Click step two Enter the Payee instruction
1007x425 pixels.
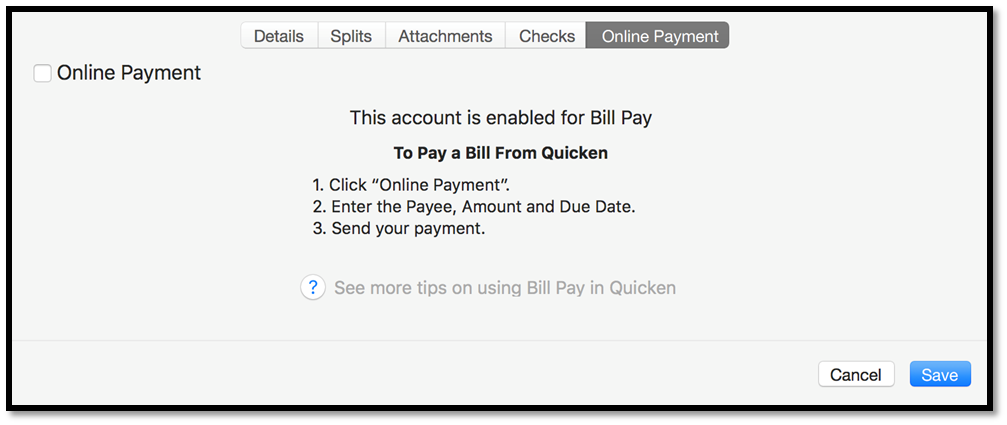click(x=474, y=207)
